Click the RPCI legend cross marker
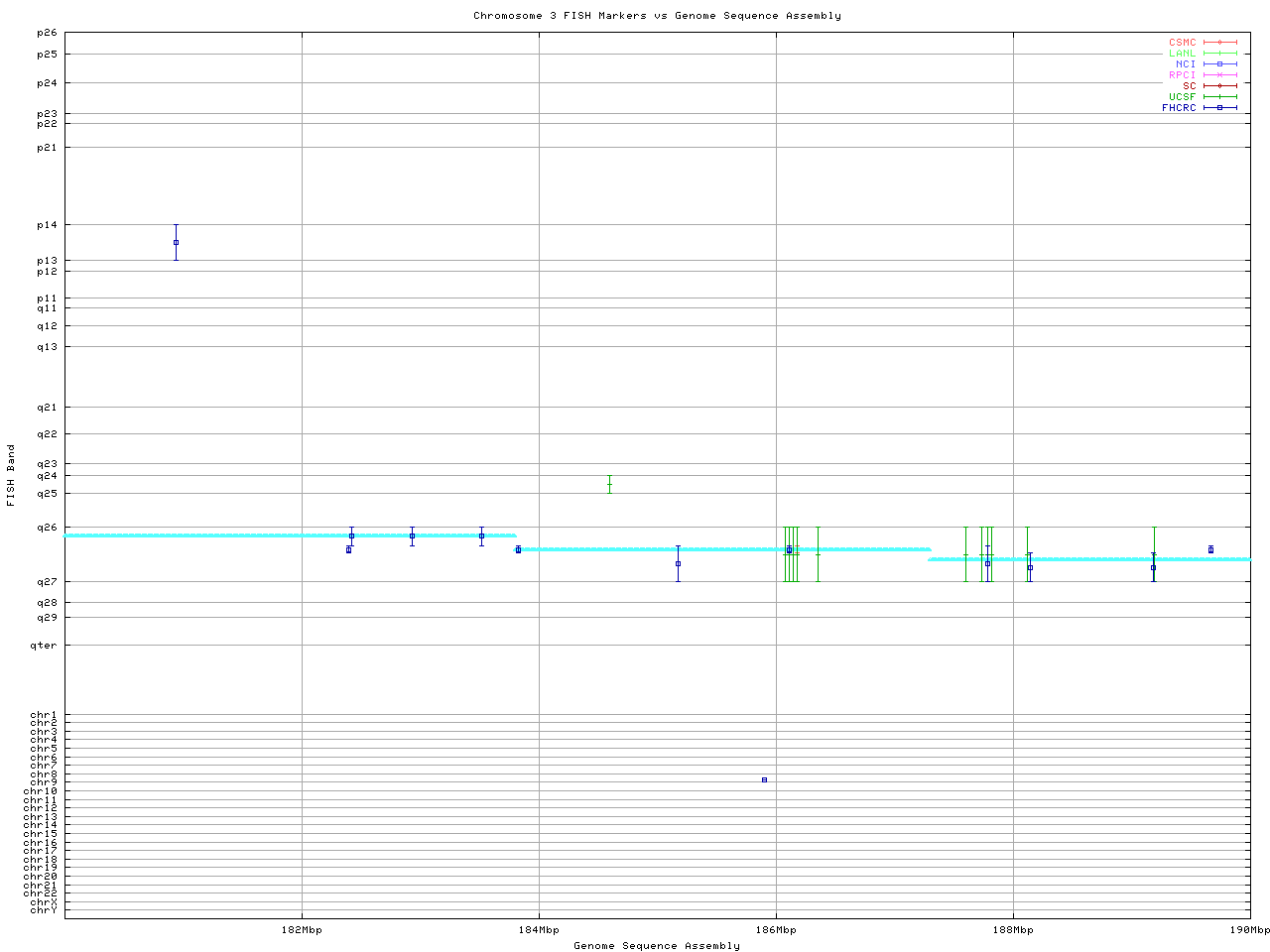 [x=1220, y=74]
